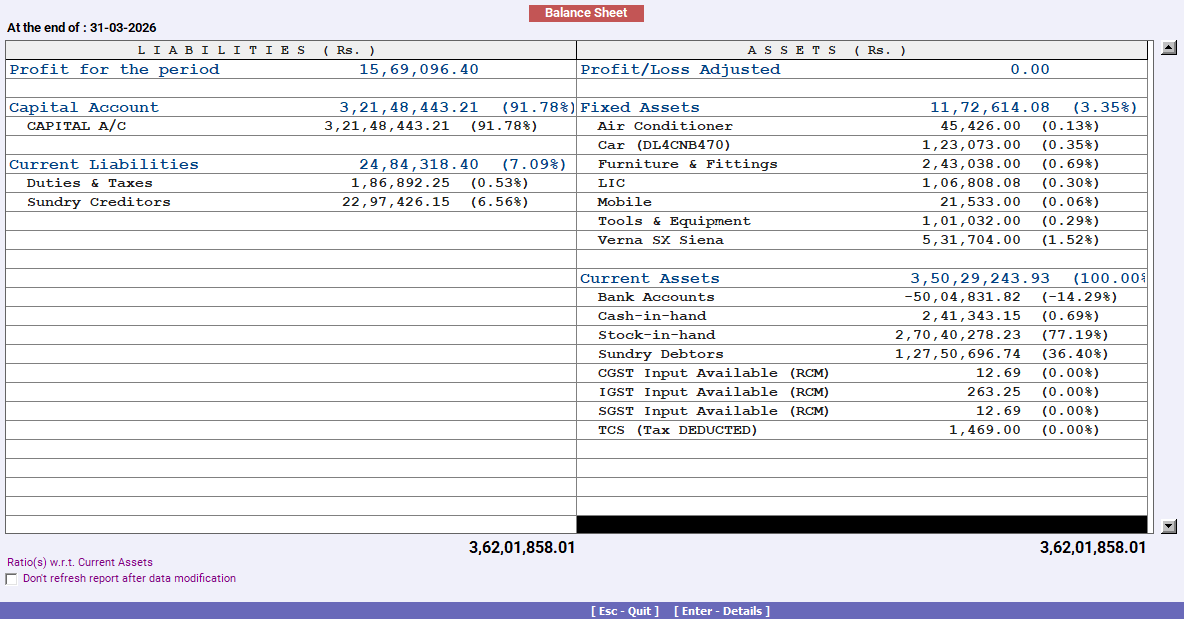Viewport: 1184px width, 619px height.
Task: Click the Enter - Details option
Action: click(x=722, y=611)
